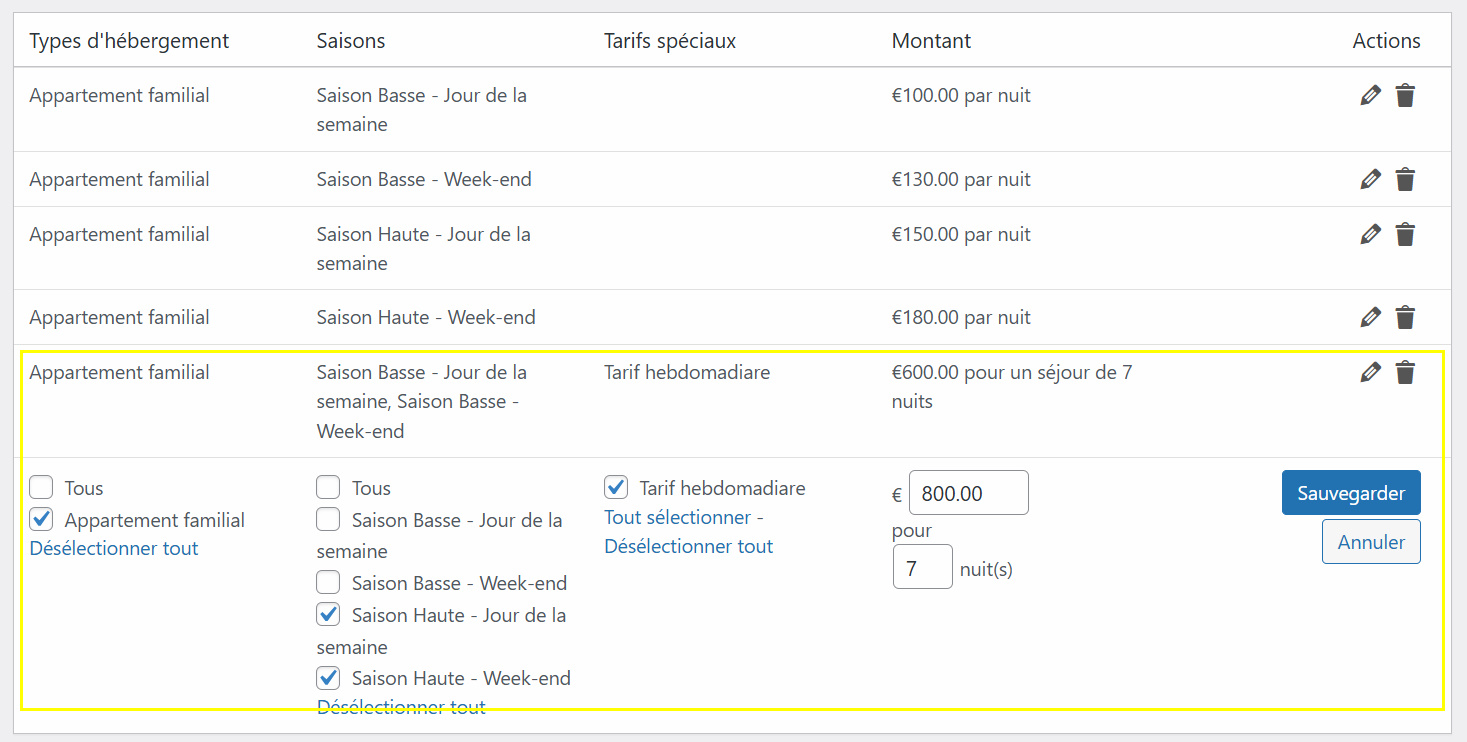Delete the €150.00 per night rate
Image resolution: width=1467 pixels, height=742 pixels.
click(x=1405, y=235)
